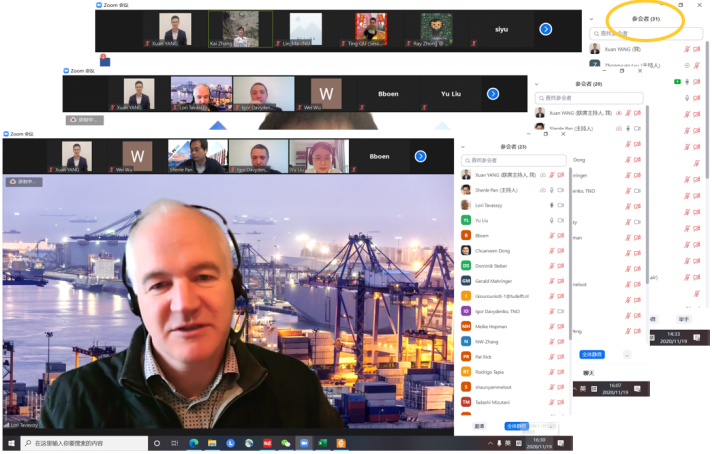
Task: Click camera-off icon for Dominik Steber
Action: [561, 266]
